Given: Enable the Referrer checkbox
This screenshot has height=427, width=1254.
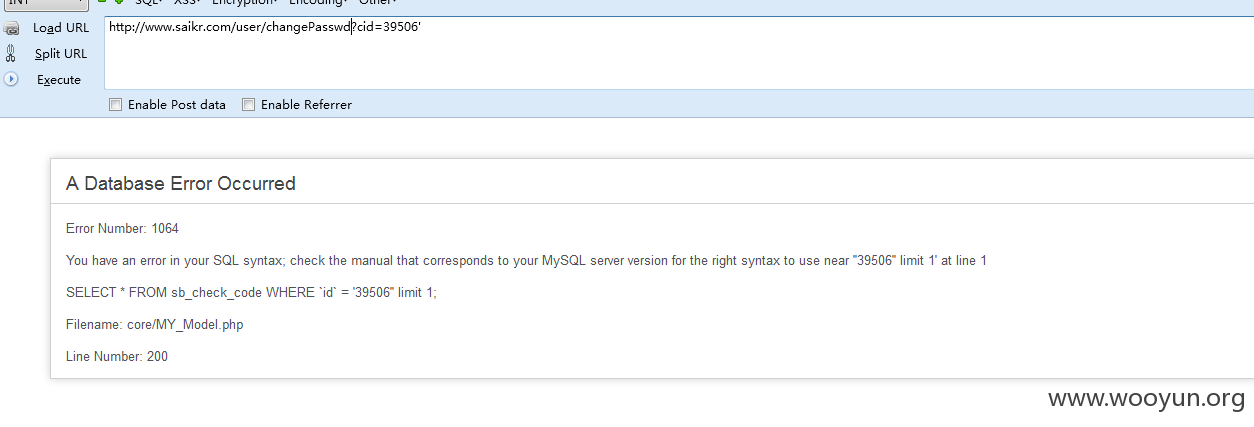Looking at the screenshot, I should 249,104.
